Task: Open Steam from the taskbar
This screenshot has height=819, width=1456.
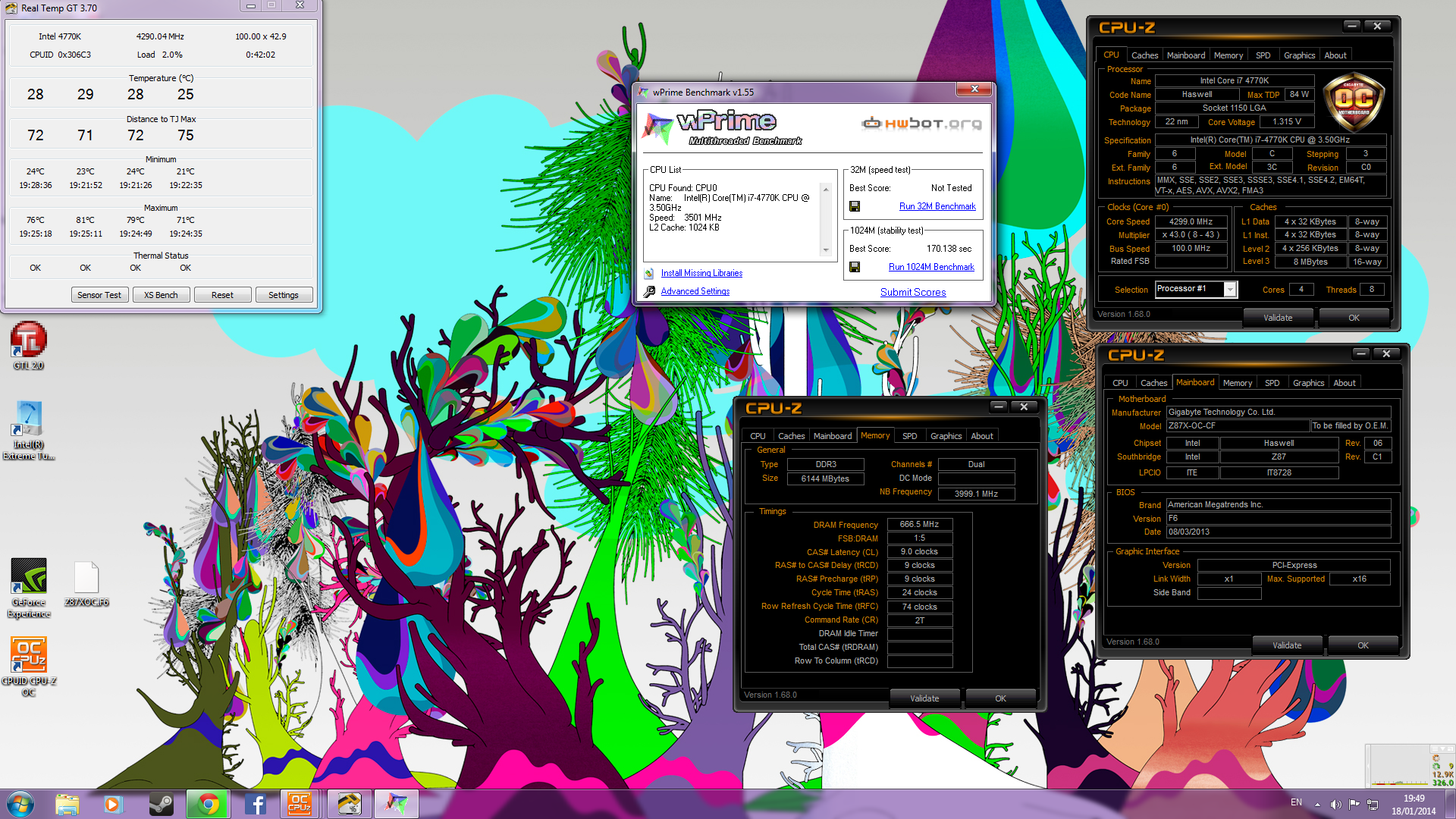Action: 160,804
